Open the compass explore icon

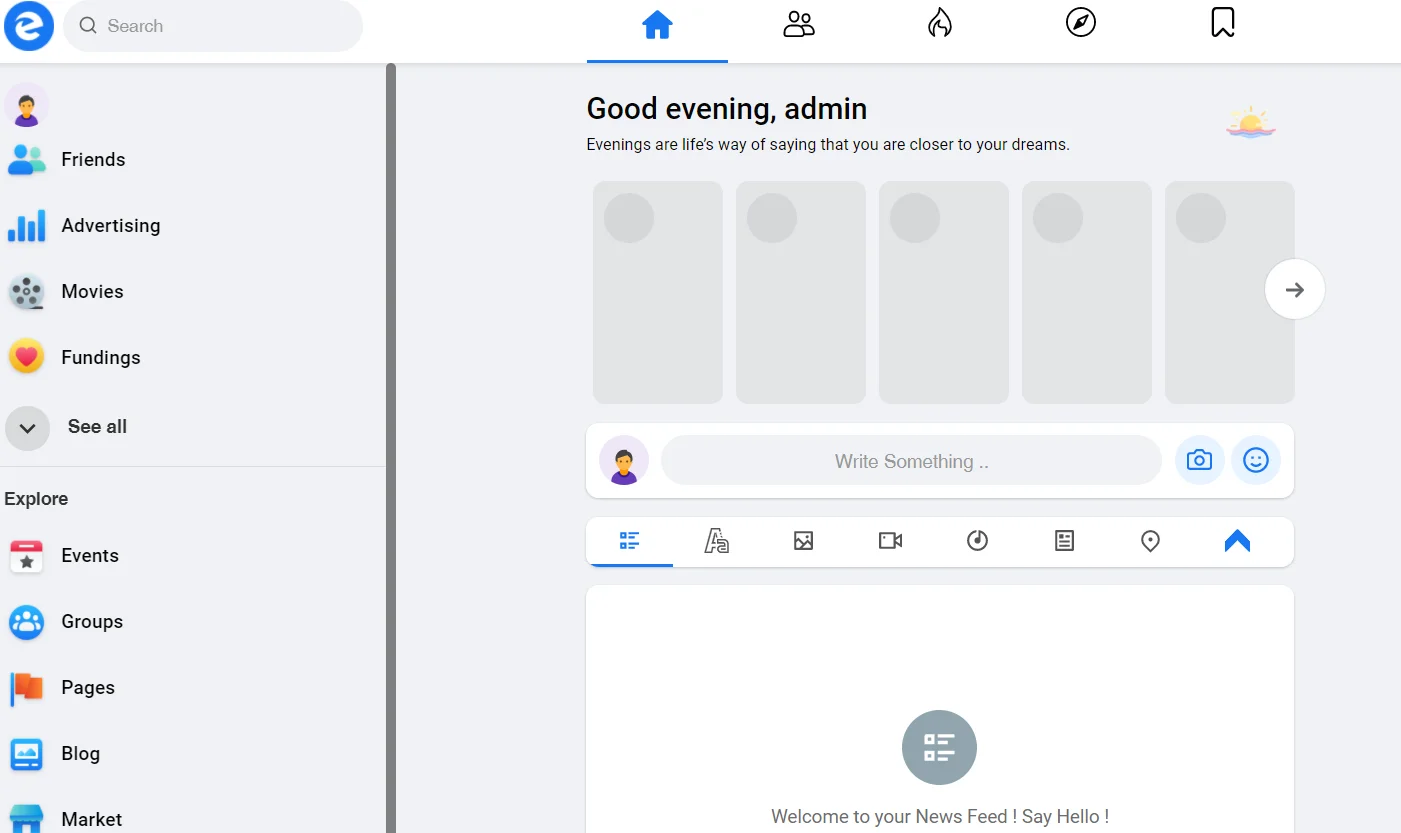tap(1080, 23)
